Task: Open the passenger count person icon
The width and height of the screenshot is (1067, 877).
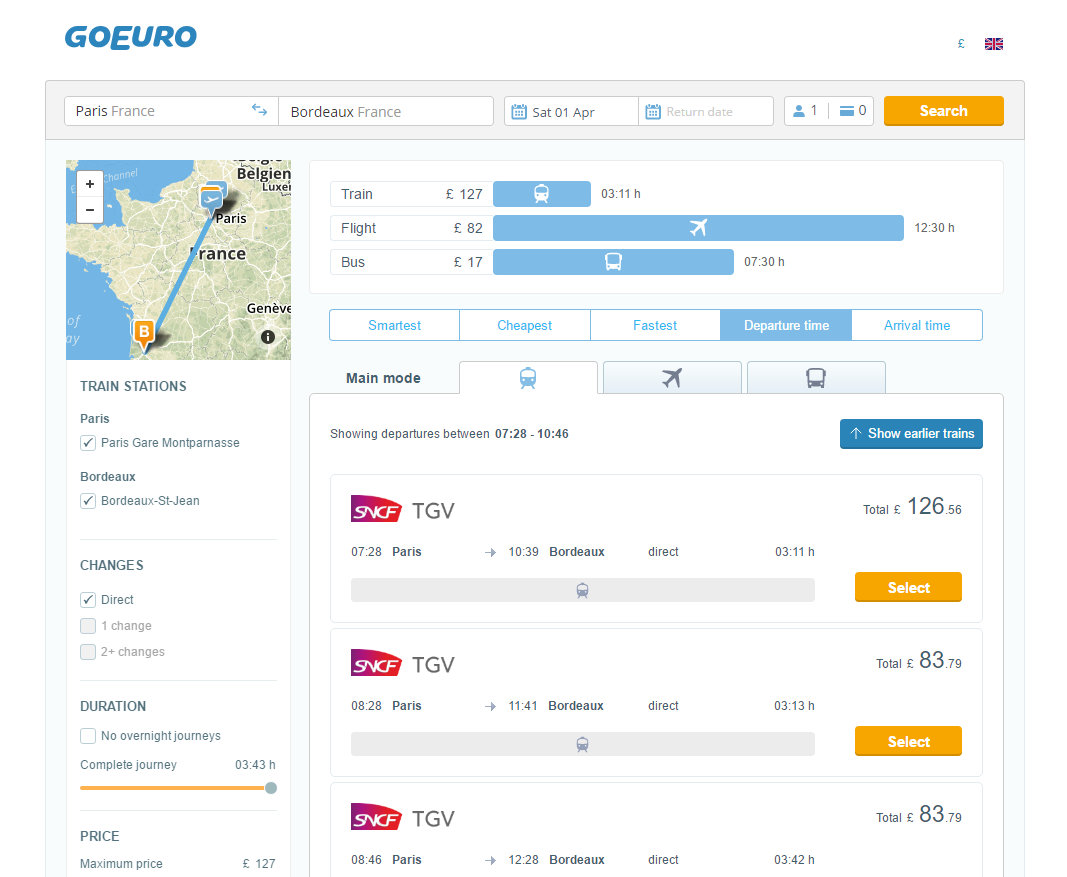Action: click(x=799, y=111)
